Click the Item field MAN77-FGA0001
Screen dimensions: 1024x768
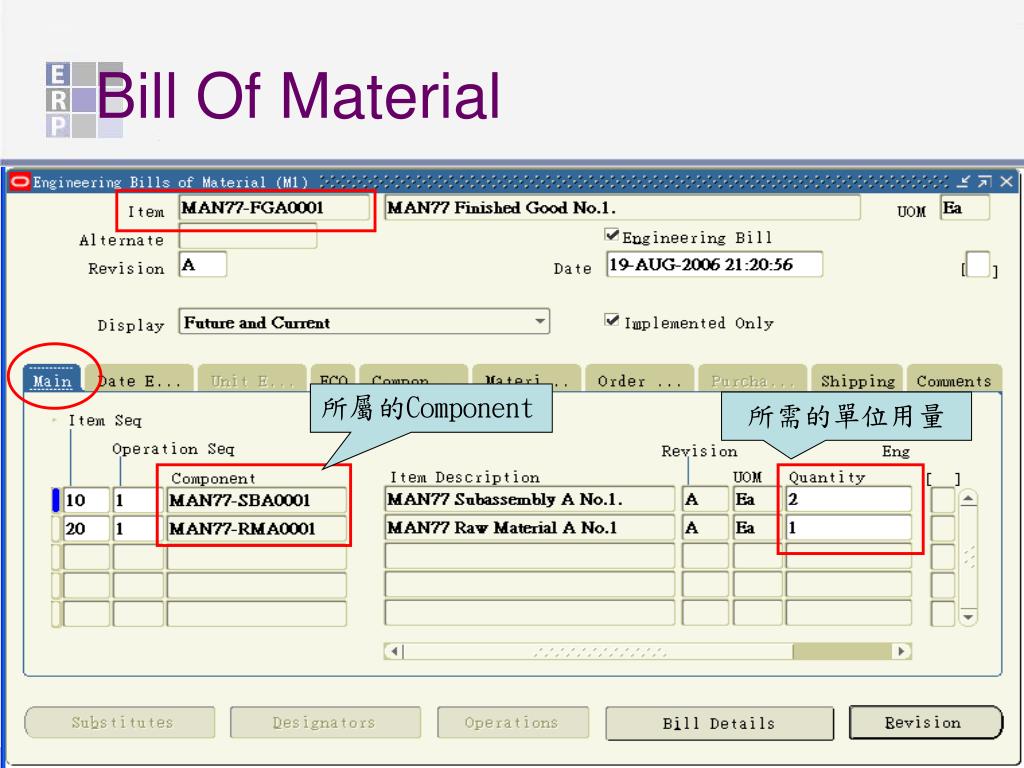pyautogui.click(x=274, y=208)
